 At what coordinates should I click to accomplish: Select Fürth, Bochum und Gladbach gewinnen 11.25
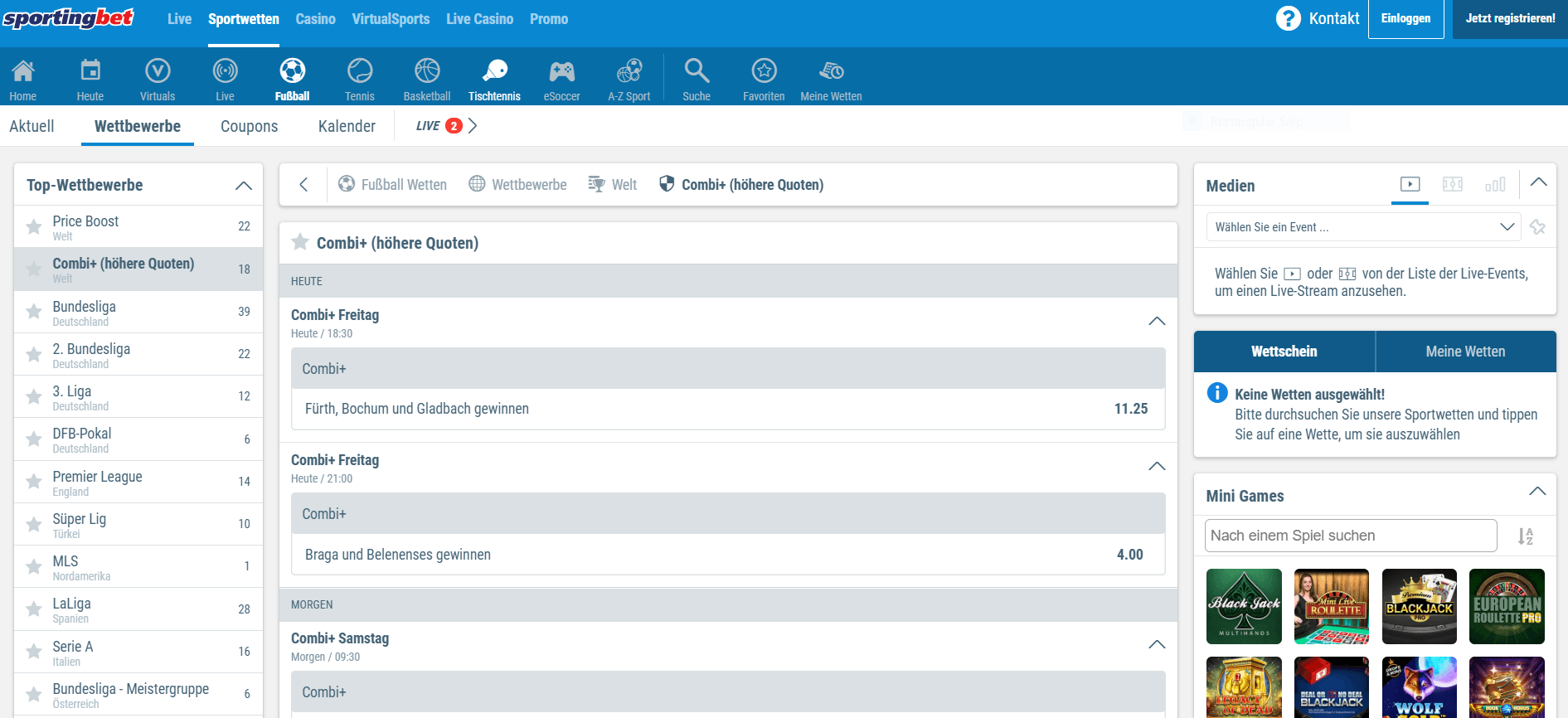728,409
